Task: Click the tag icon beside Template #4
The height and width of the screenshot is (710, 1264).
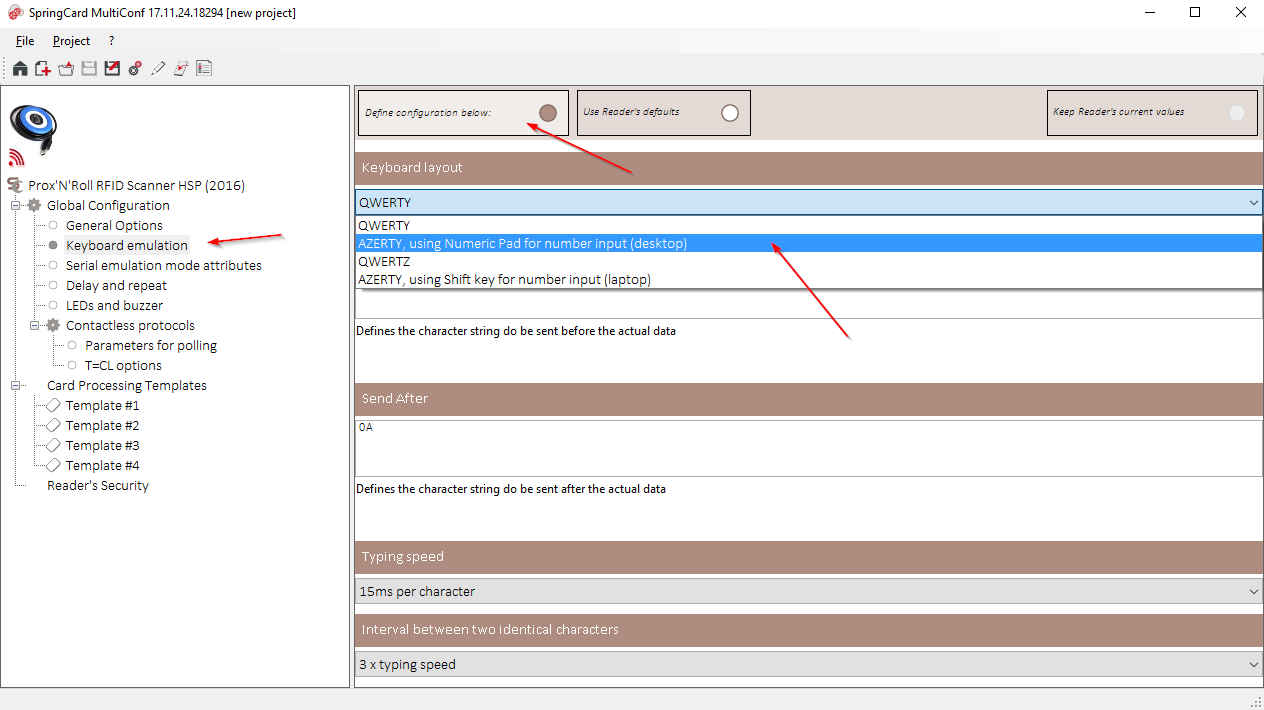Action: click(x=54, y=465)
